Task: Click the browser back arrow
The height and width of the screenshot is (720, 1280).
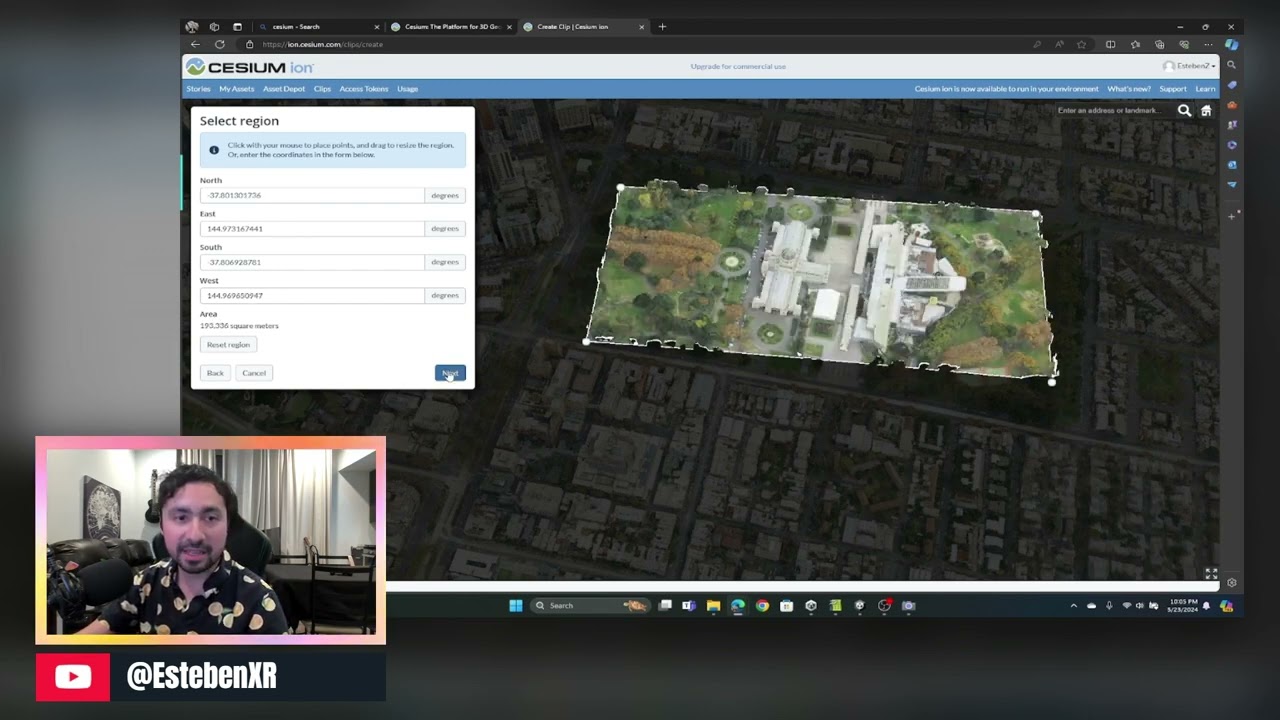Action: [x=195, y=44]
